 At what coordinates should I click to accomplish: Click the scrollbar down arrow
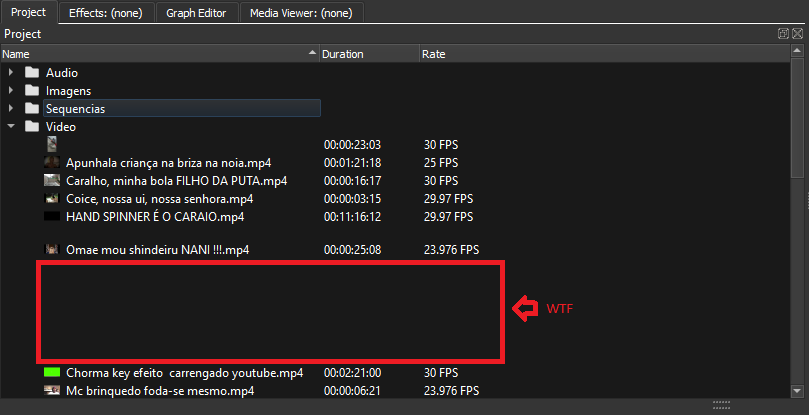click(797, 391)
